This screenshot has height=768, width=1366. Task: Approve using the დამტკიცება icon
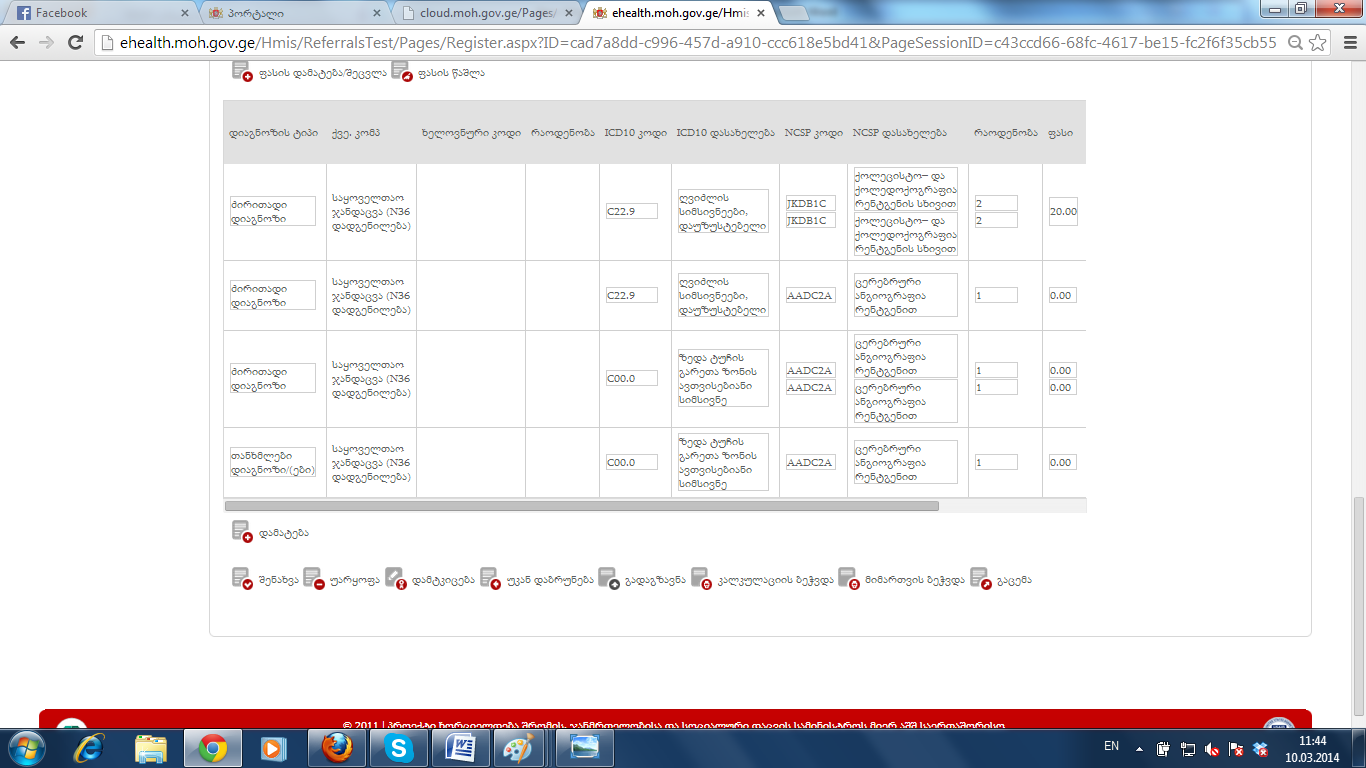tap(395, 579)
